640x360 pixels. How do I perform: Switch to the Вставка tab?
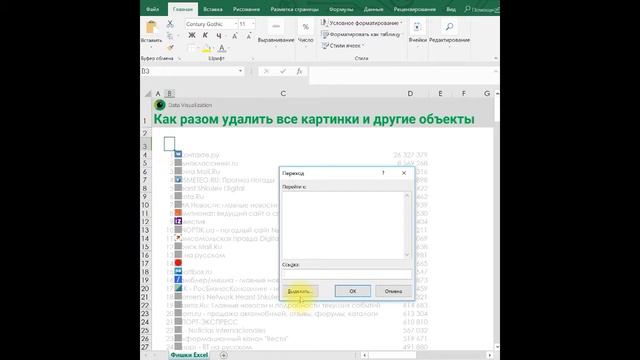tap(213, 9)
